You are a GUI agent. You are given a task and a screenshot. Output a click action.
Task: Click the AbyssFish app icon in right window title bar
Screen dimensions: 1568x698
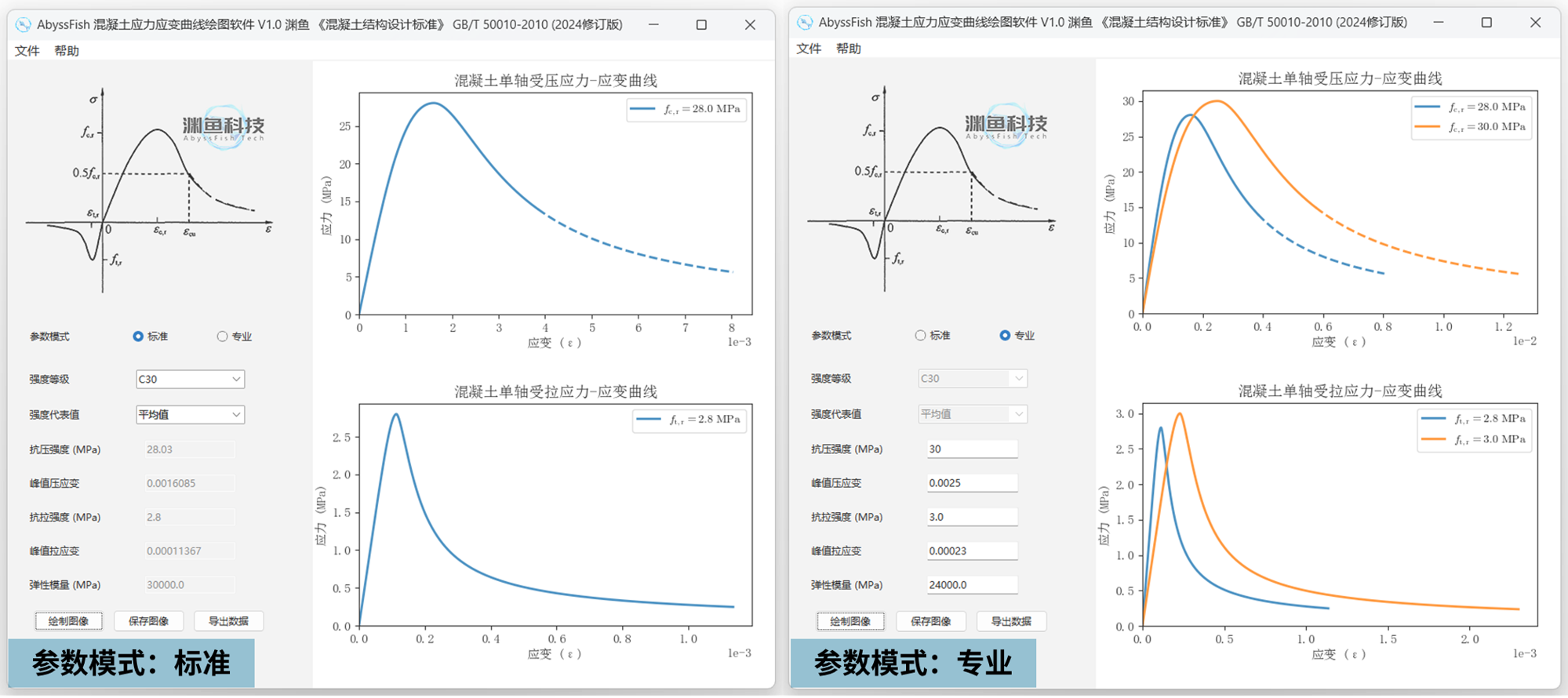tap(805, 22)
